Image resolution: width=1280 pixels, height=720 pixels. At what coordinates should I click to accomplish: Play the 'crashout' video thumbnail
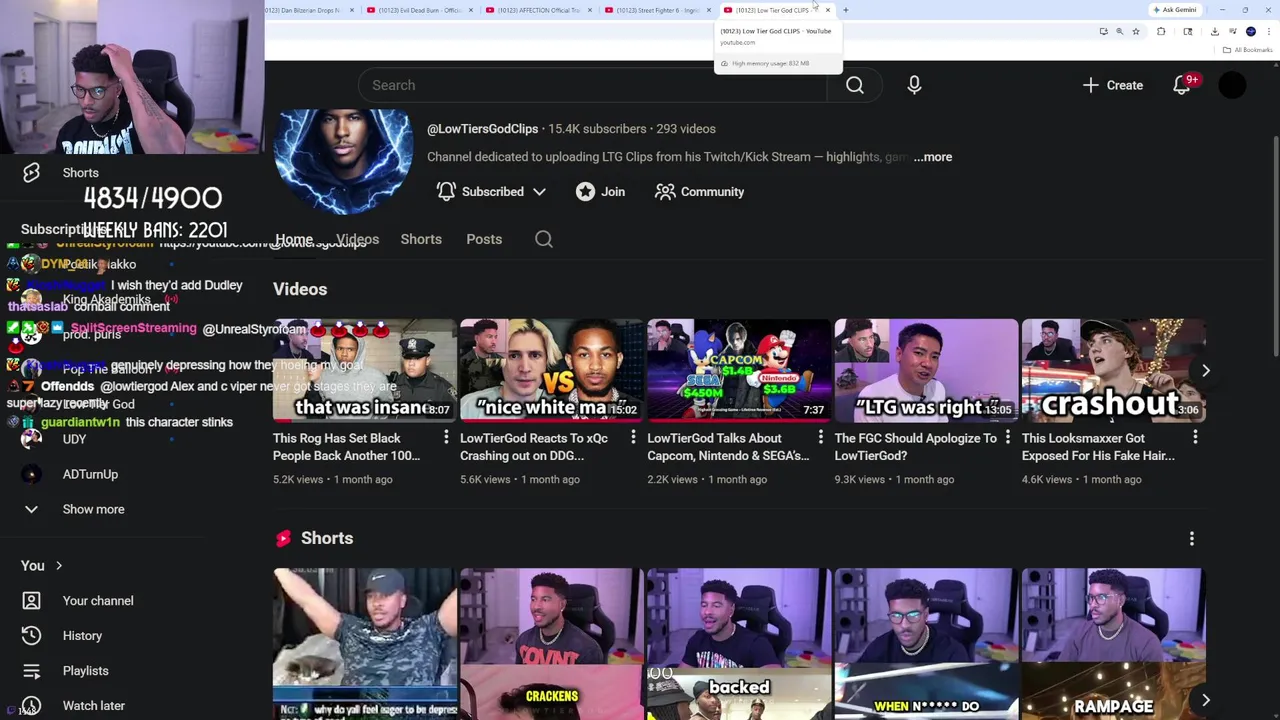pos(1113,370)
